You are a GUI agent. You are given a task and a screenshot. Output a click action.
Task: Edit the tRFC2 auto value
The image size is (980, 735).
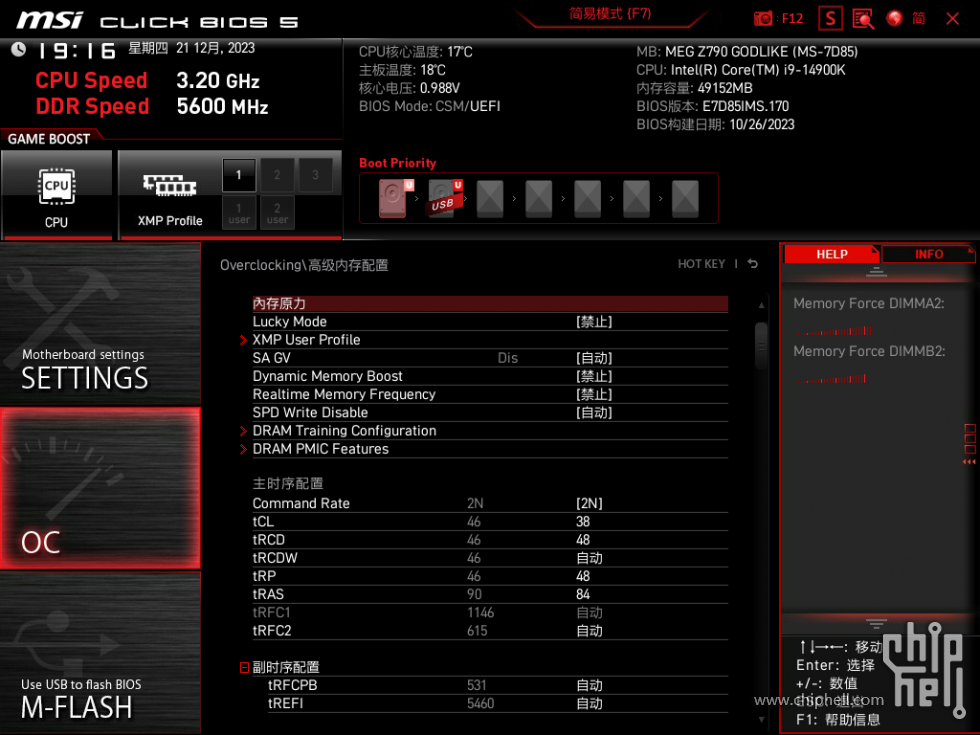point(589,631)
